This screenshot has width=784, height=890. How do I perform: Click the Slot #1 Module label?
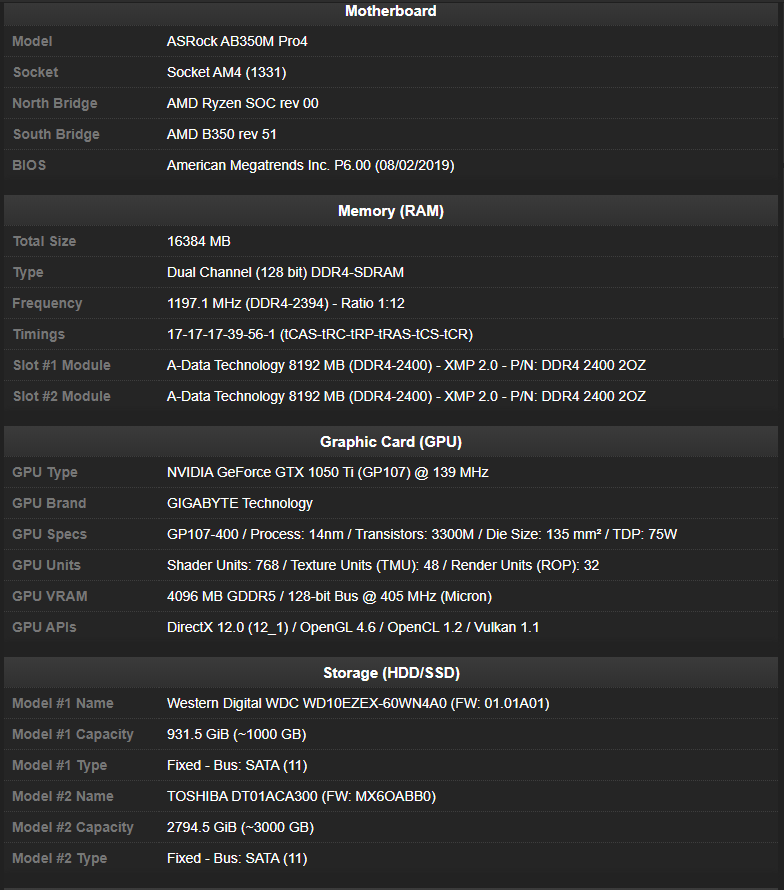click(x=62, y=366)
